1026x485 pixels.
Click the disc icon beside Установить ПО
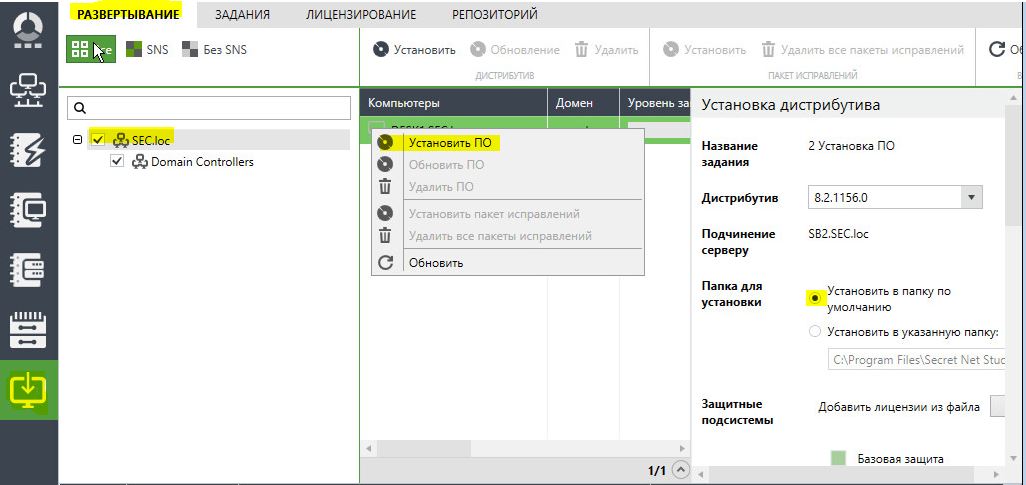point(386,142)
